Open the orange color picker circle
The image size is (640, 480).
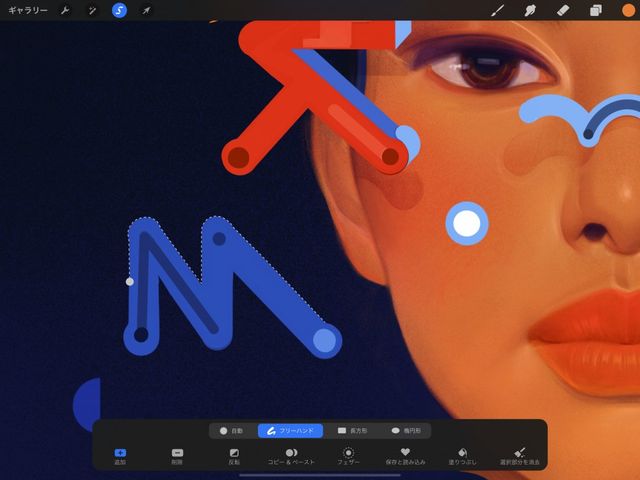[x=628, y=10]
